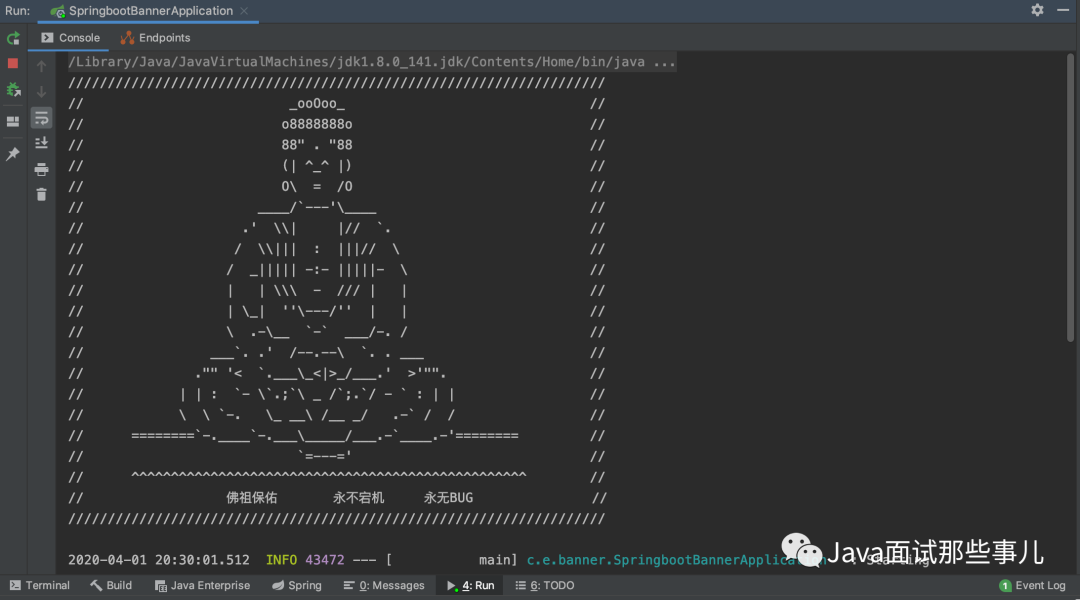Open the 6: TODO tool window
1080x600 pixels.
(x=545, y=586)
